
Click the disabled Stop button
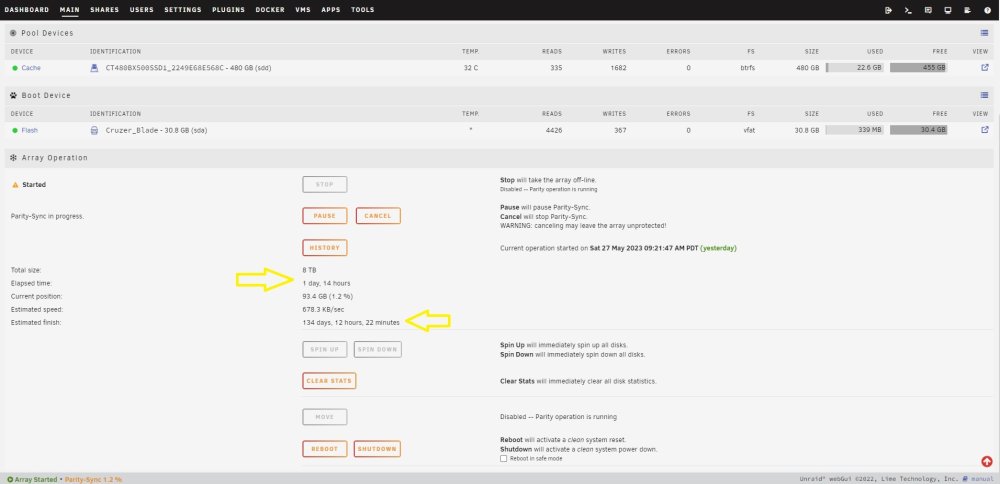click(325, 185)
